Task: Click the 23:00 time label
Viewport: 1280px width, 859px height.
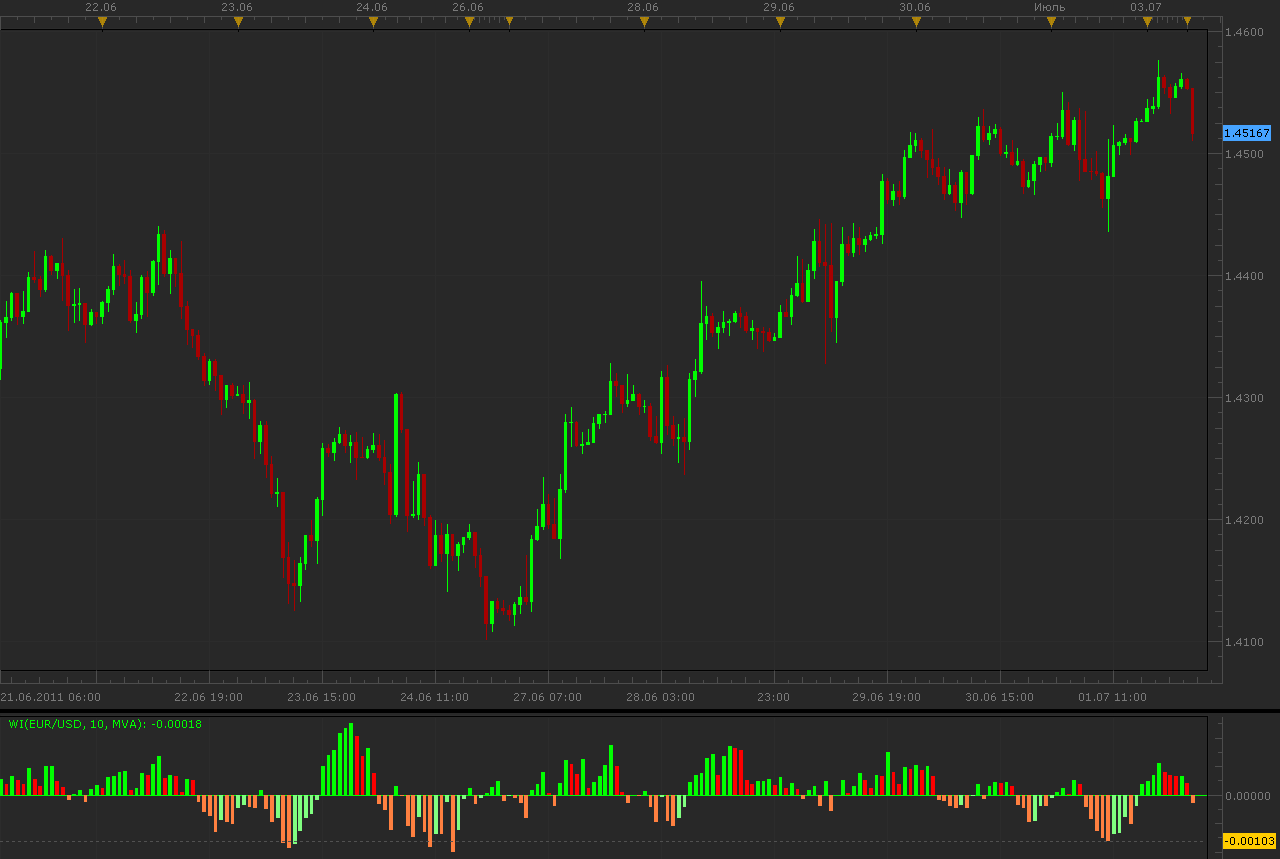Action: point(773,697)
